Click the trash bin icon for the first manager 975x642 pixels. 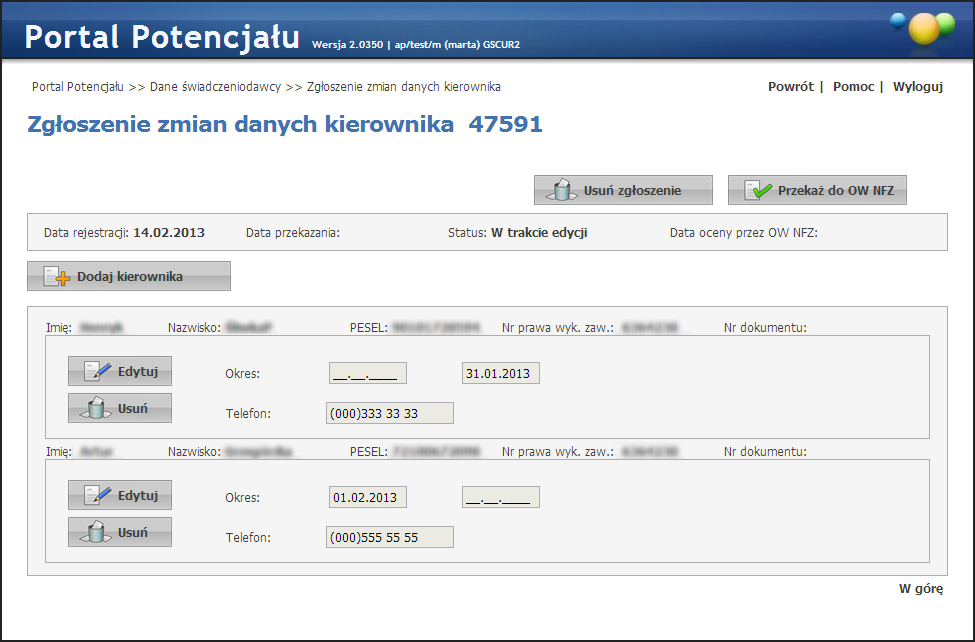click(97, 408)
